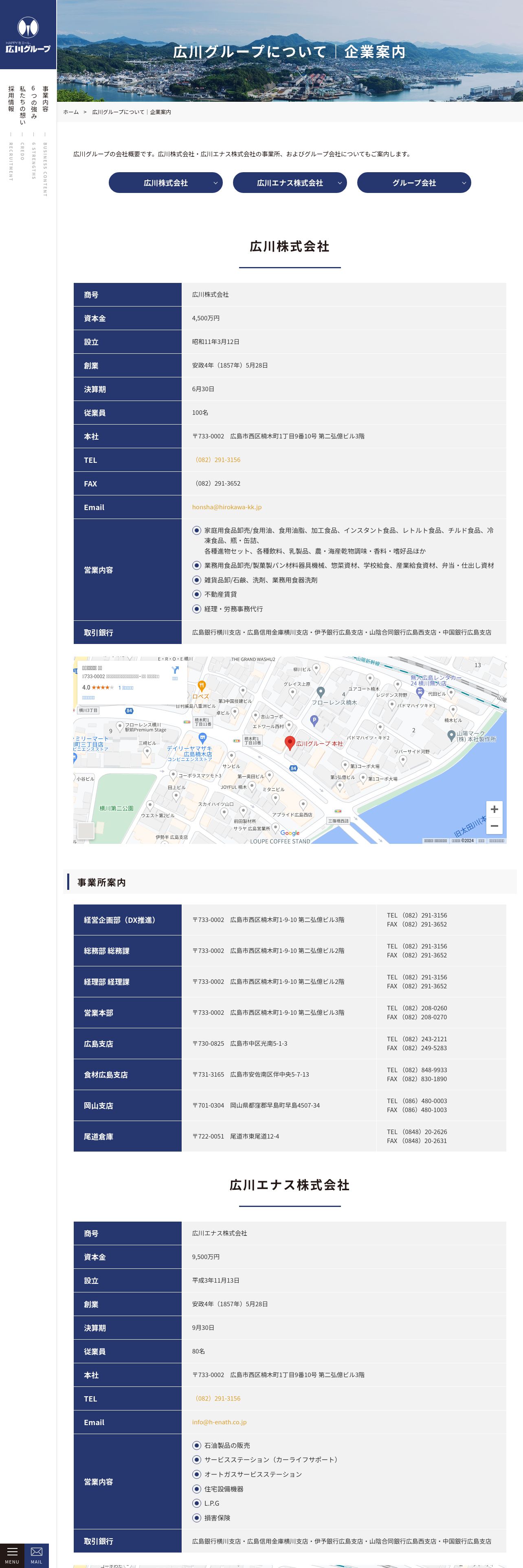Click the フローレンス楠木 map marker
523x1568 pixels.
(321, 692)
